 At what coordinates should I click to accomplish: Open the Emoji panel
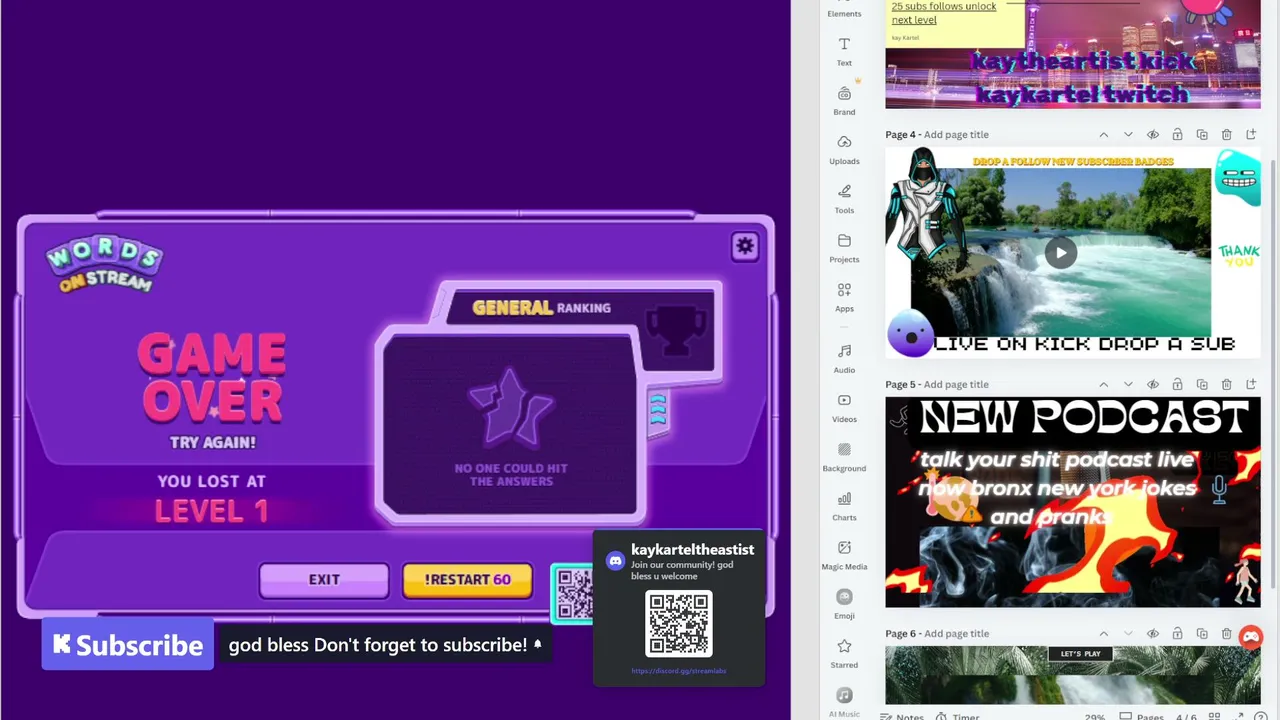coord(844,603)
